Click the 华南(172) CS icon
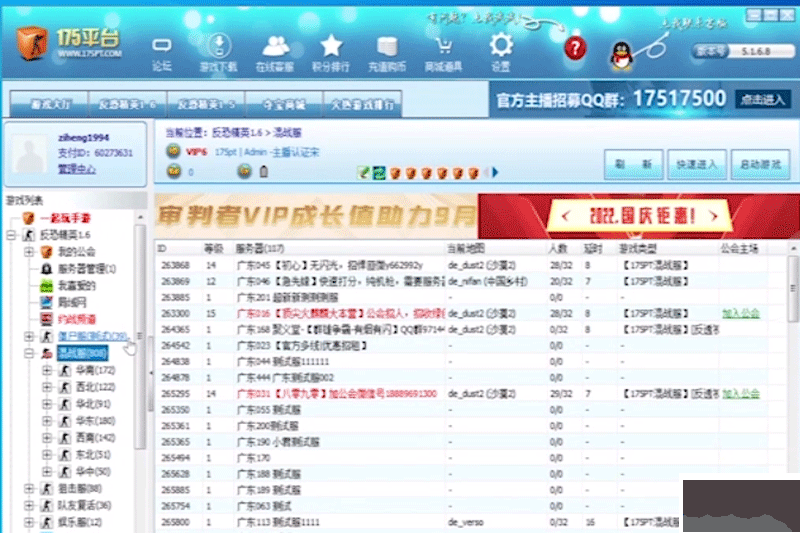Image resolution: width=800 pixels, height=533 pixels. pyautogui.click(x=65, y=370)
